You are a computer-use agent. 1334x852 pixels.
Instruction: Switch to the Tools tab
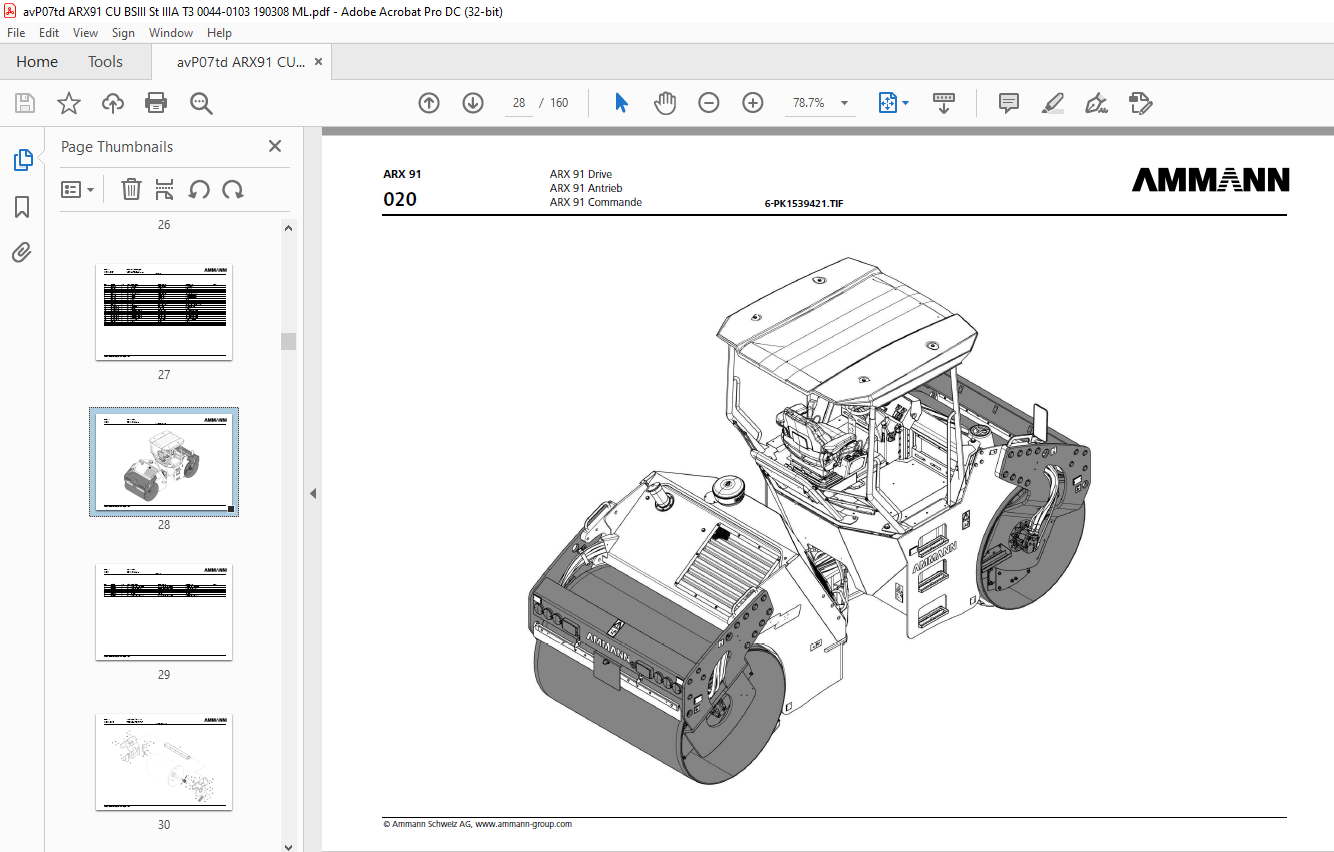tap(105, 62)
